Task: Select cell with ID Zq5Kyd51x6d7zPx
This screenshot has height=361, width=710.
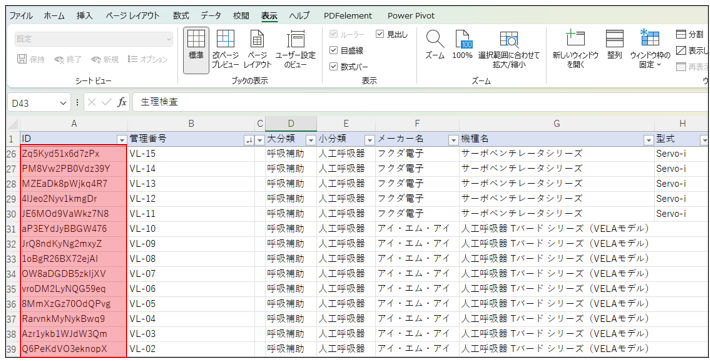Action: coord(74,154)
